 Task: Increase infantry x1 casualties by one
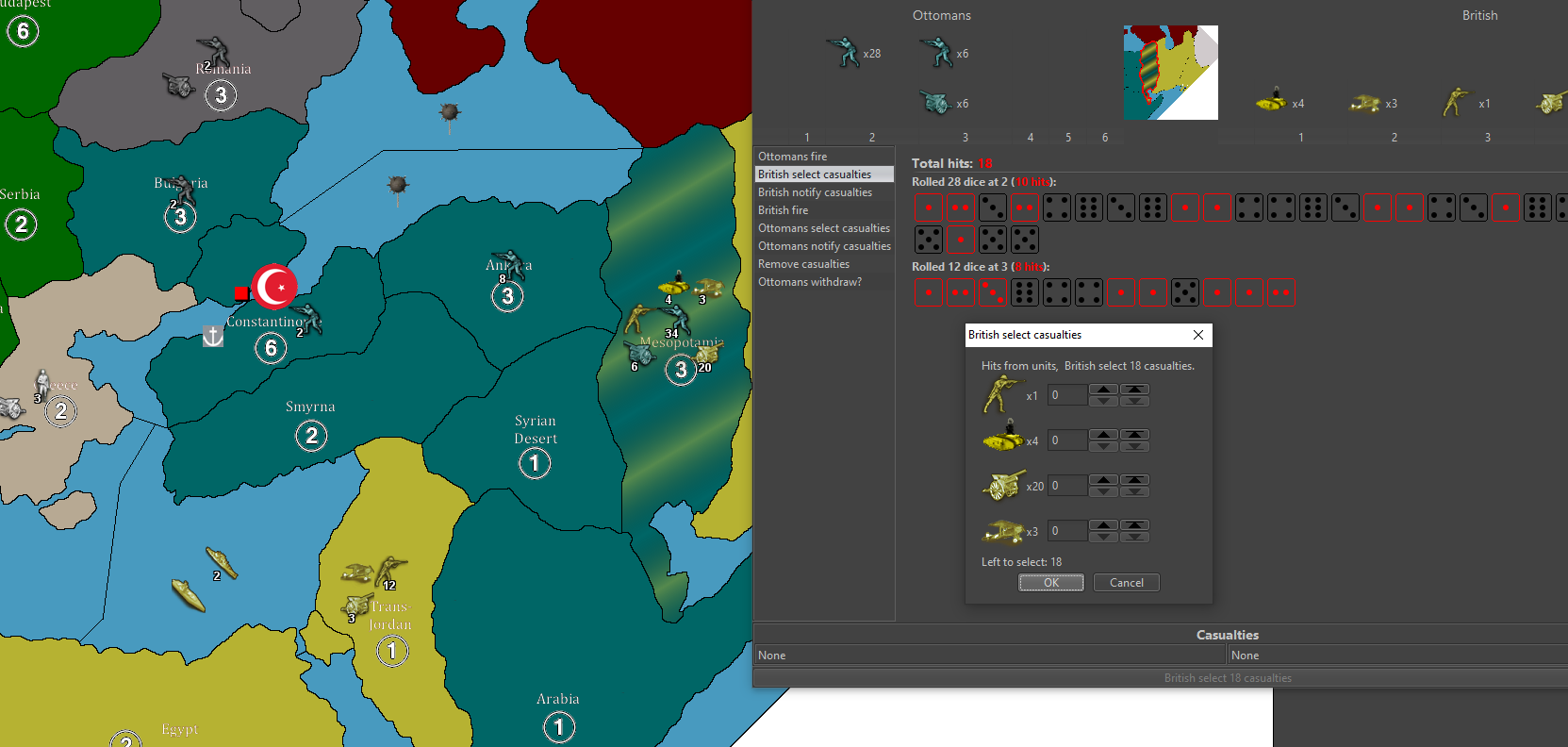[x=1103, y=390]
